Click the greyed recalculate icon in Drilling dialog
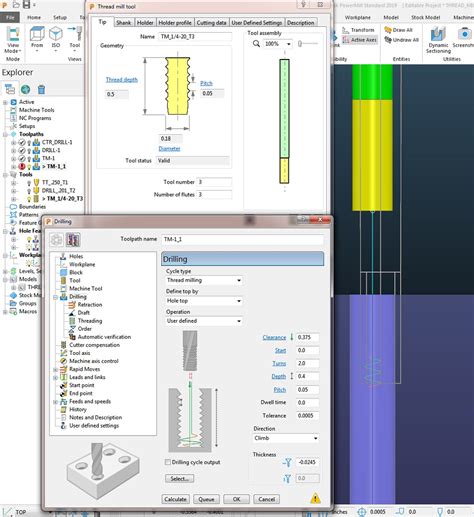 coord(56,240)
